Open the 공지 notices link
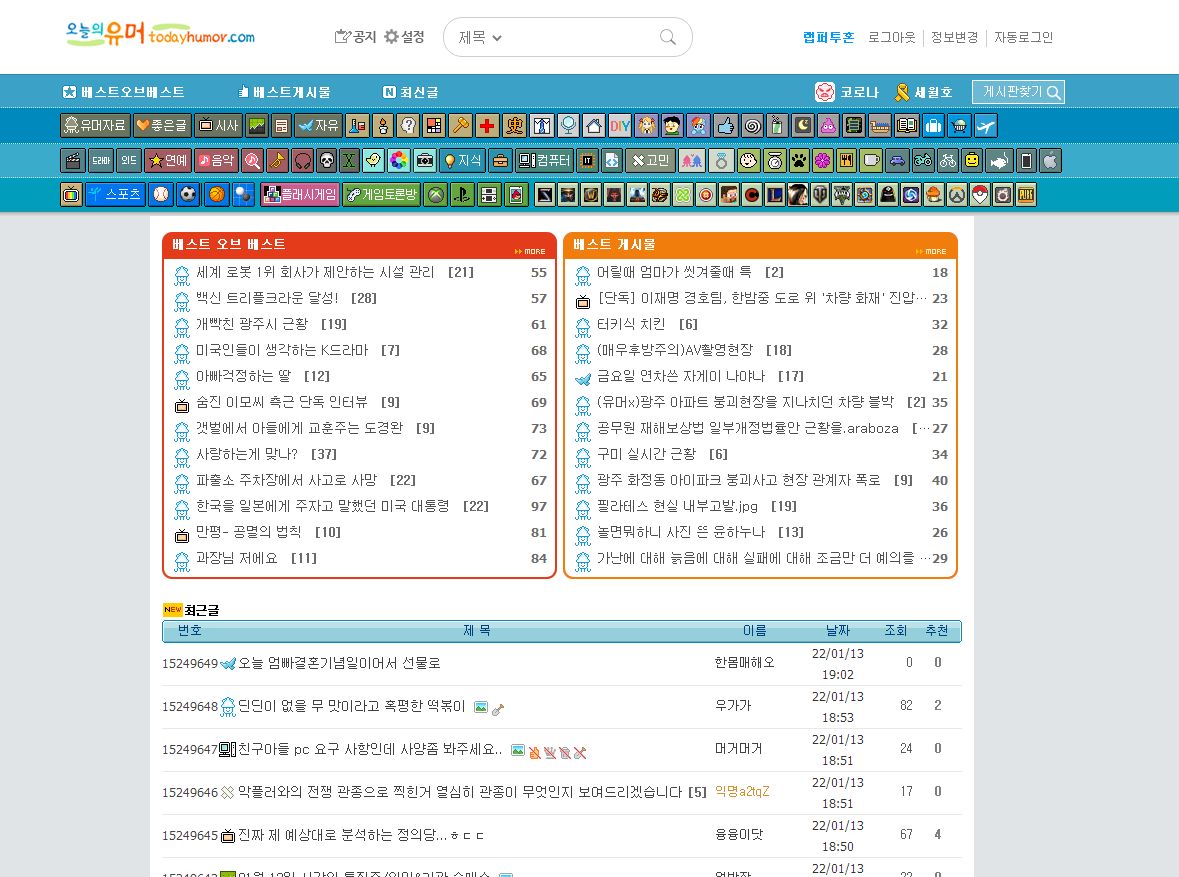 [355, 37]
